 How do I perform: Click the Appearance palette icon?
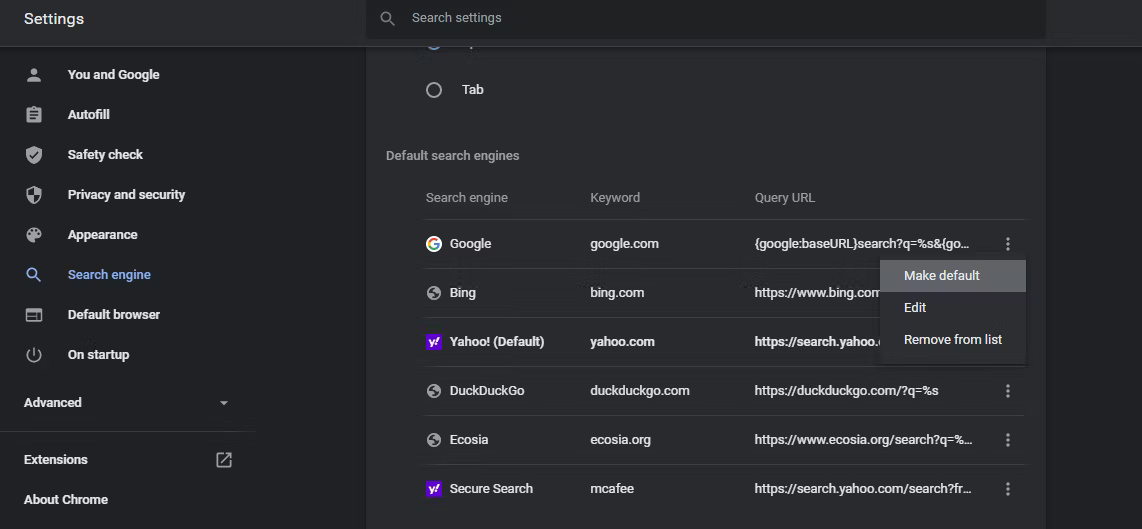point(34,235)
